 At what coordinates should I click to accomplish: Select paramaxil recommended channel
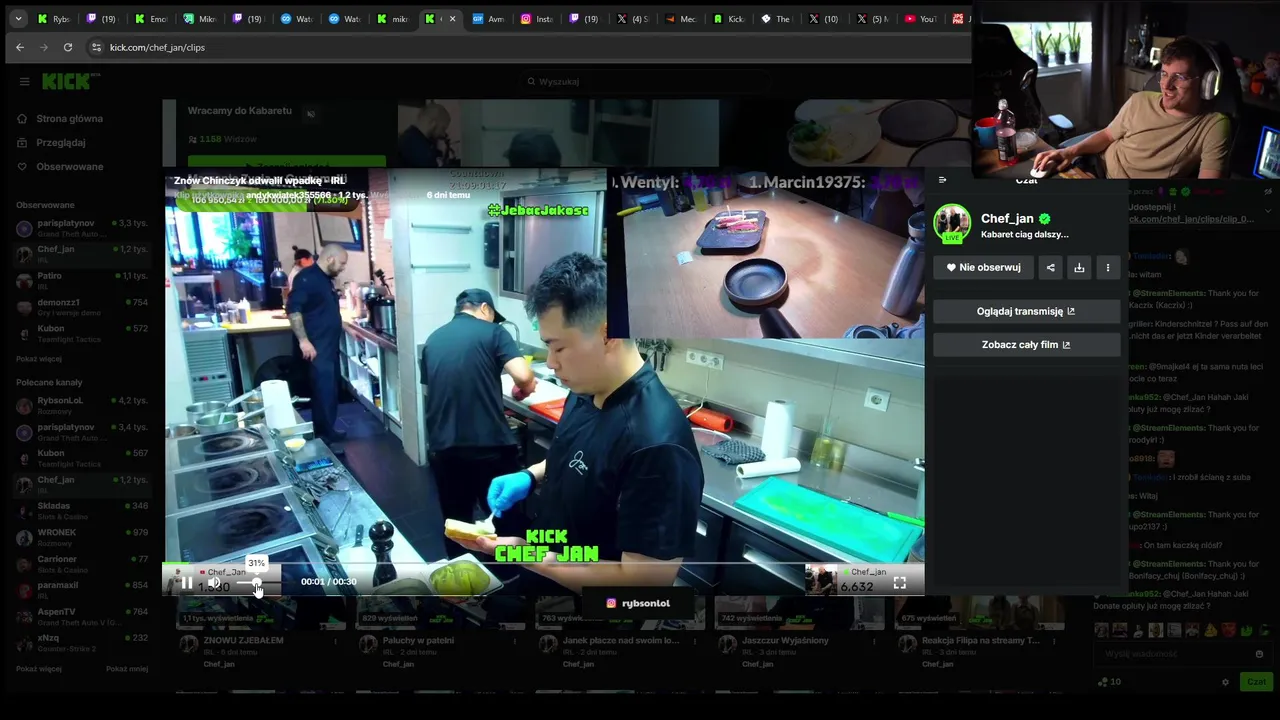click(x=80, y=589)
